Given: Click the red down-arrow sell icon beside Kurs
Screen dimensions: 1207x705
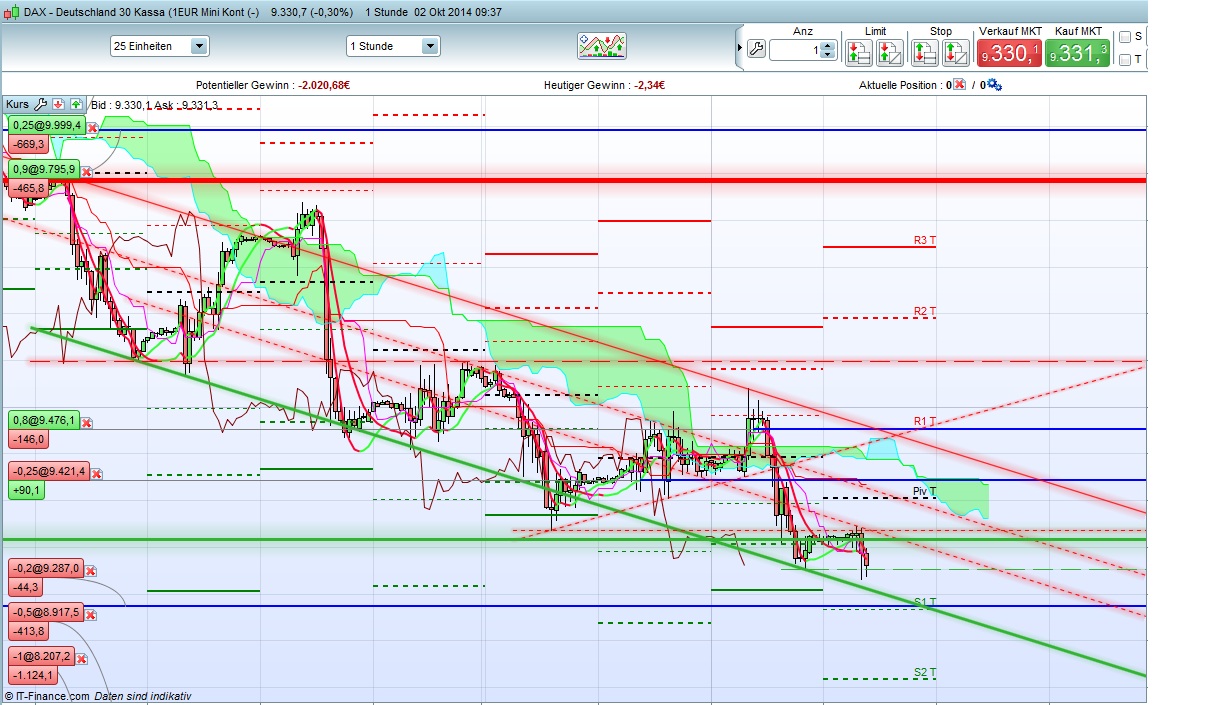Looking at the screenshot, I should coord(58,103).
